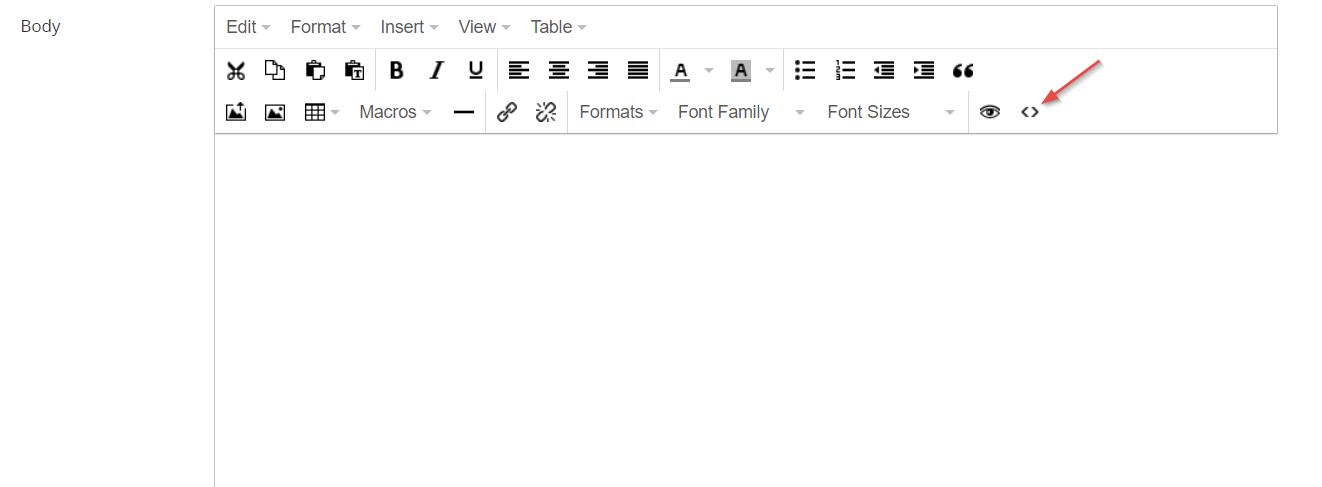Apply the text color A swatch

(680, 70)
